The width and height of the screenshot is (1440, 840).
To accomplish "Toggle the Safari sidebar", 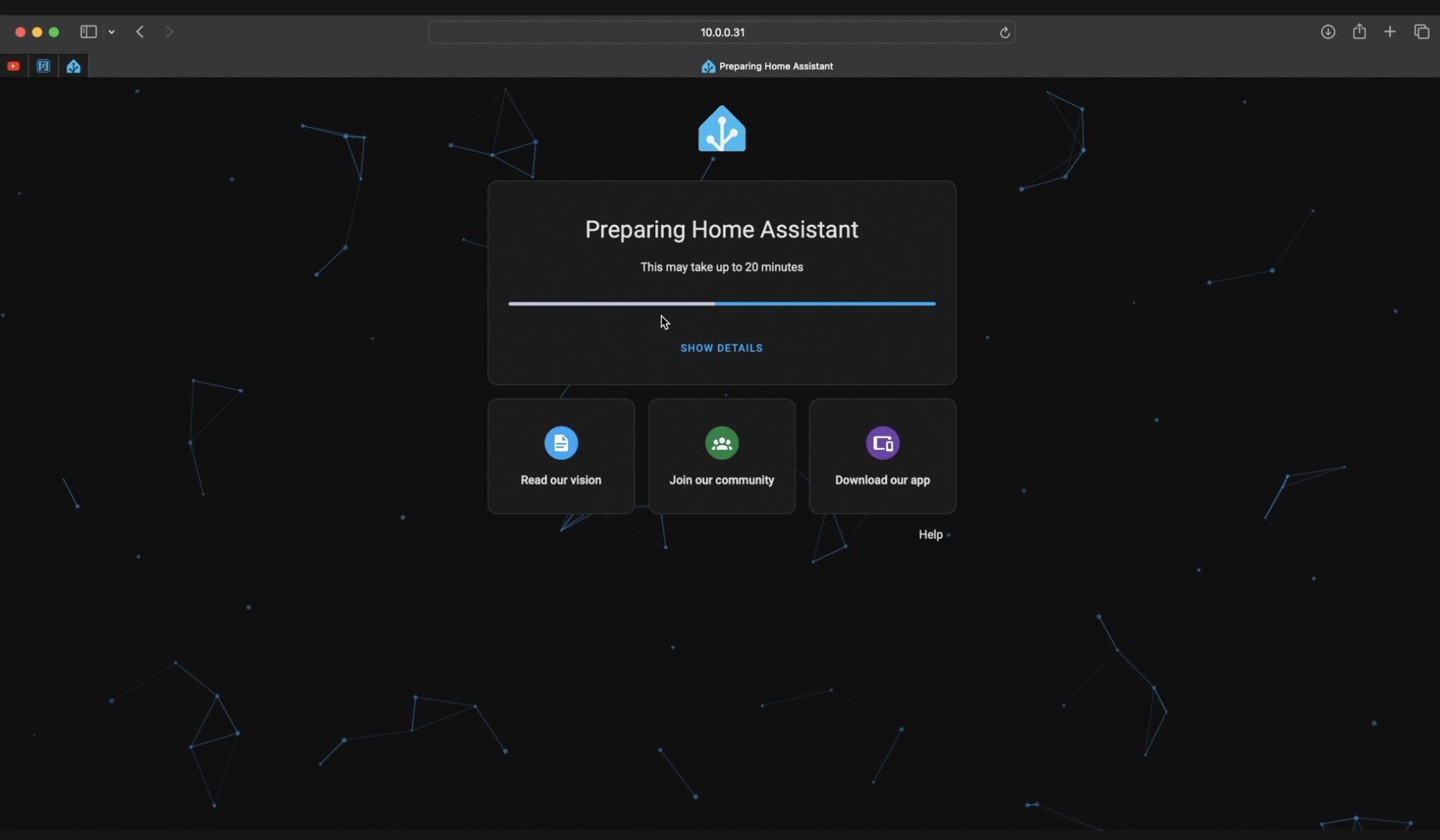I will point(88,32).
